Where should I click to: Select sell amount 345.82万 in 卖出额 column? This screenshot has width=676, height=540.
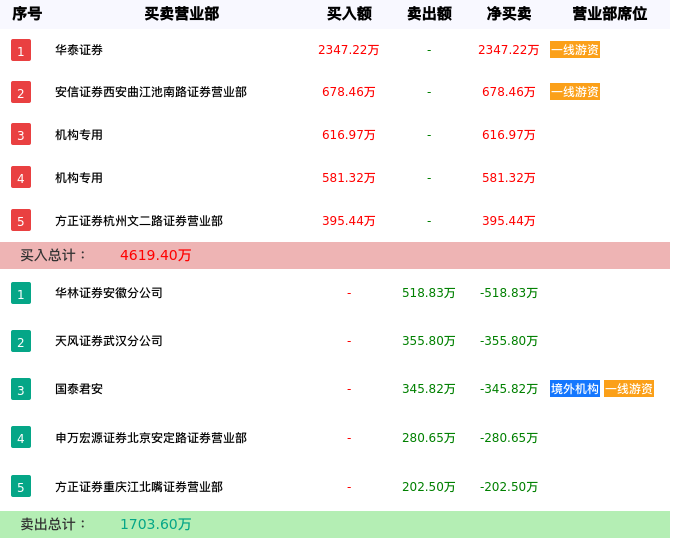tap(429, 389)
